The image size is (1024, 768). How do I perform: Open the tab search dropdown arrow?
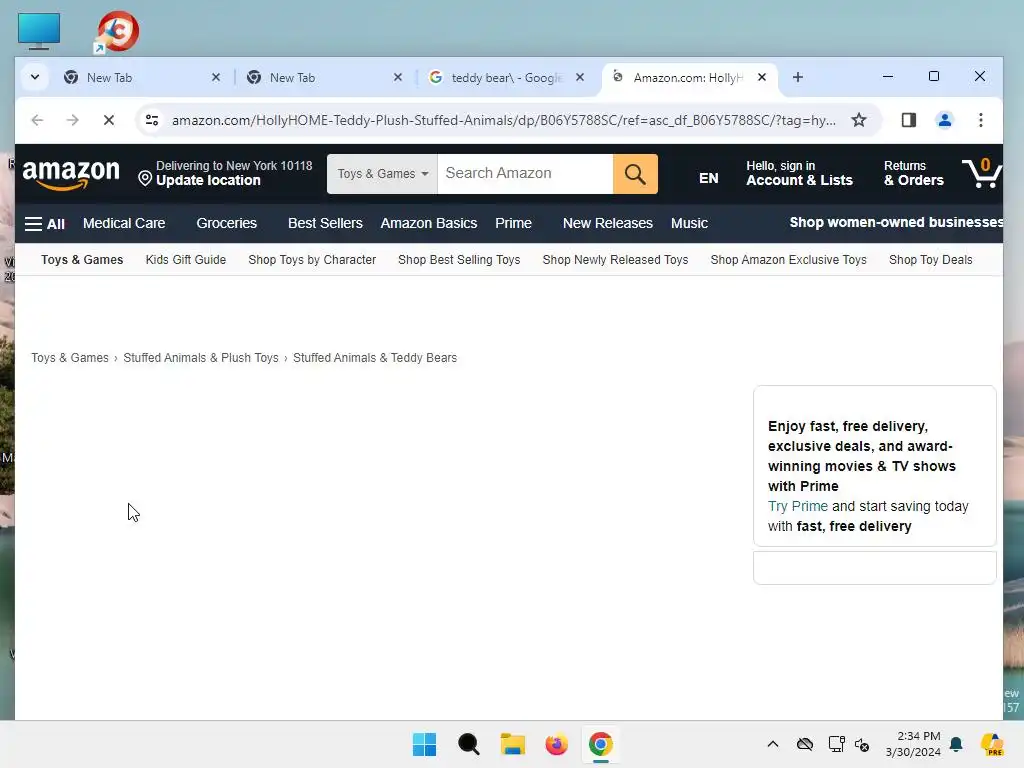pyautogui.click(x=35, y=77)
